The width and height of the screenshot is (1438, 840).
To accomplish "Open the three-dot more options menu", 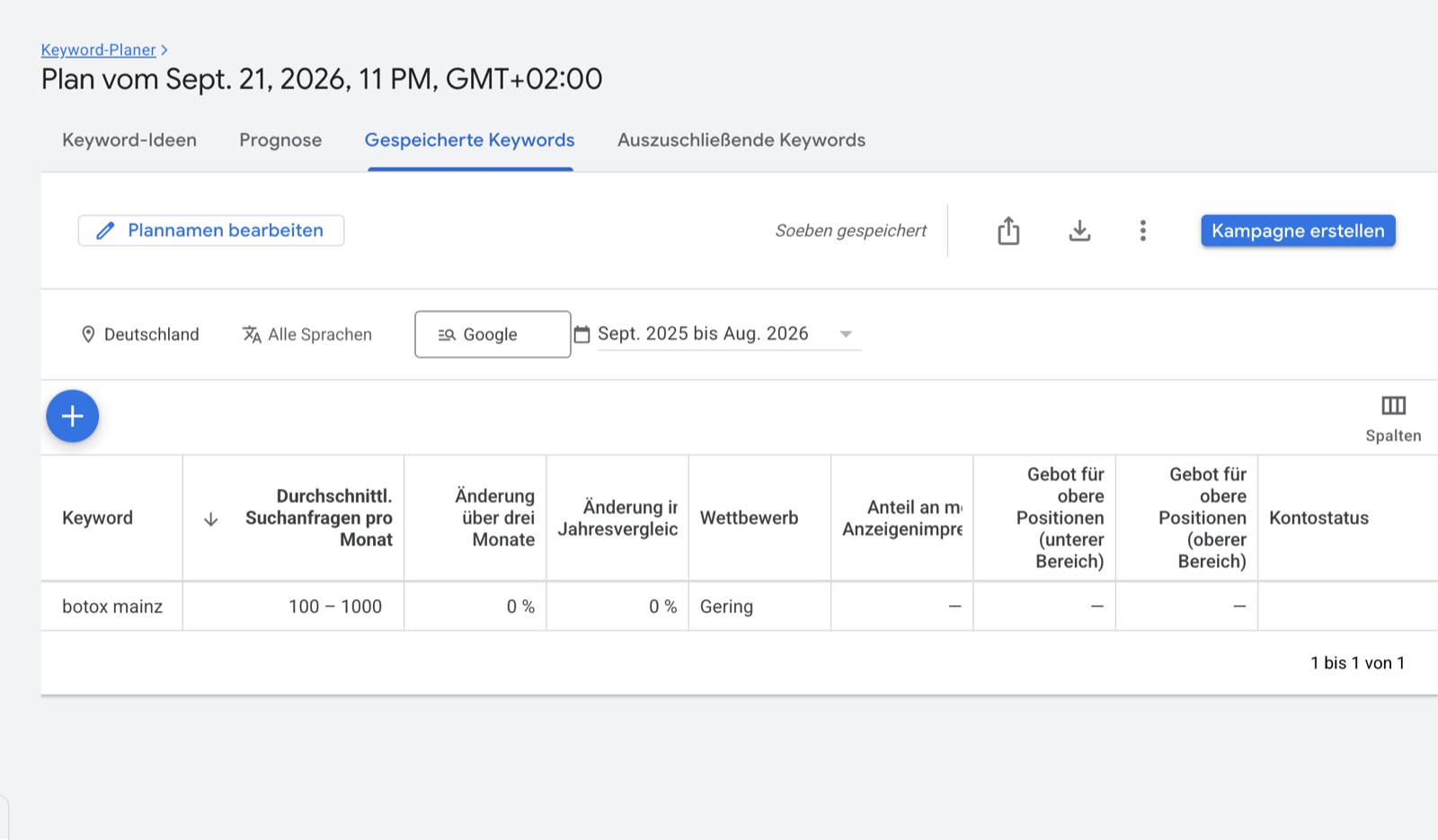I will (1142, 231).
